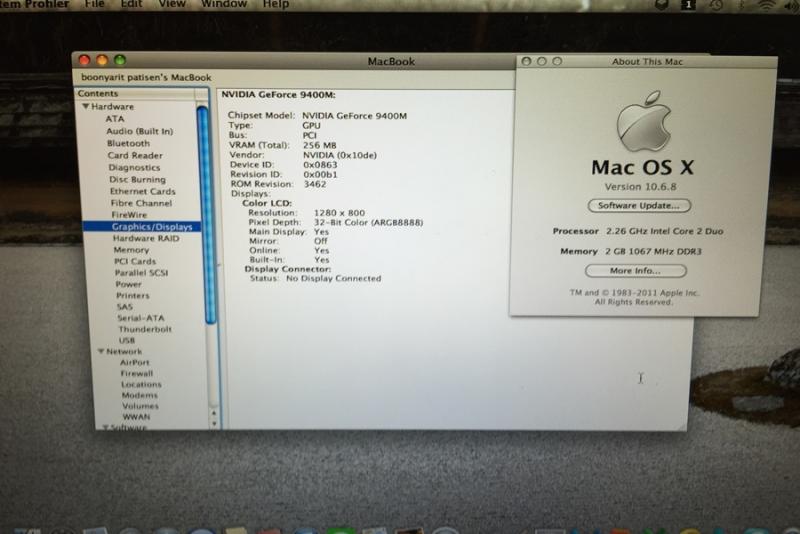This screenshot has width=800, height=534.
Task: Click the yellow minimize button of MacBook window
Action: coord(102,60)
